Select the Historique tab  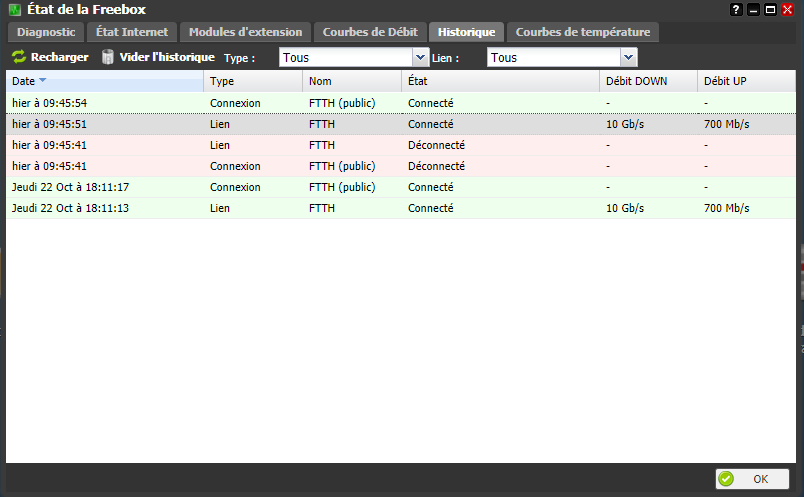coord(466,32)
